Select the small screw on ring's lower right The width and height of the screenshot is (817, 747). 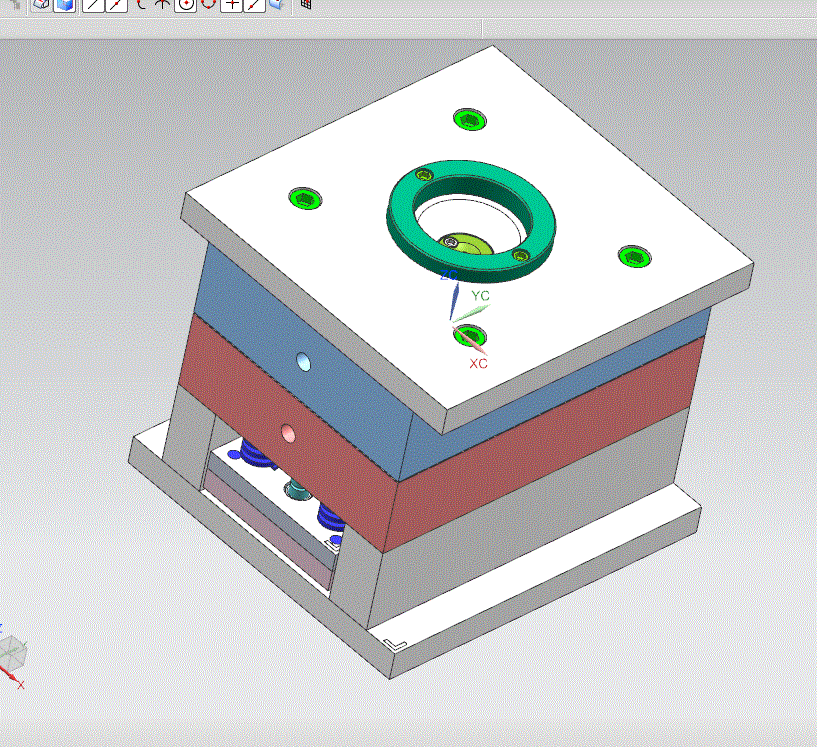(521, 256)
